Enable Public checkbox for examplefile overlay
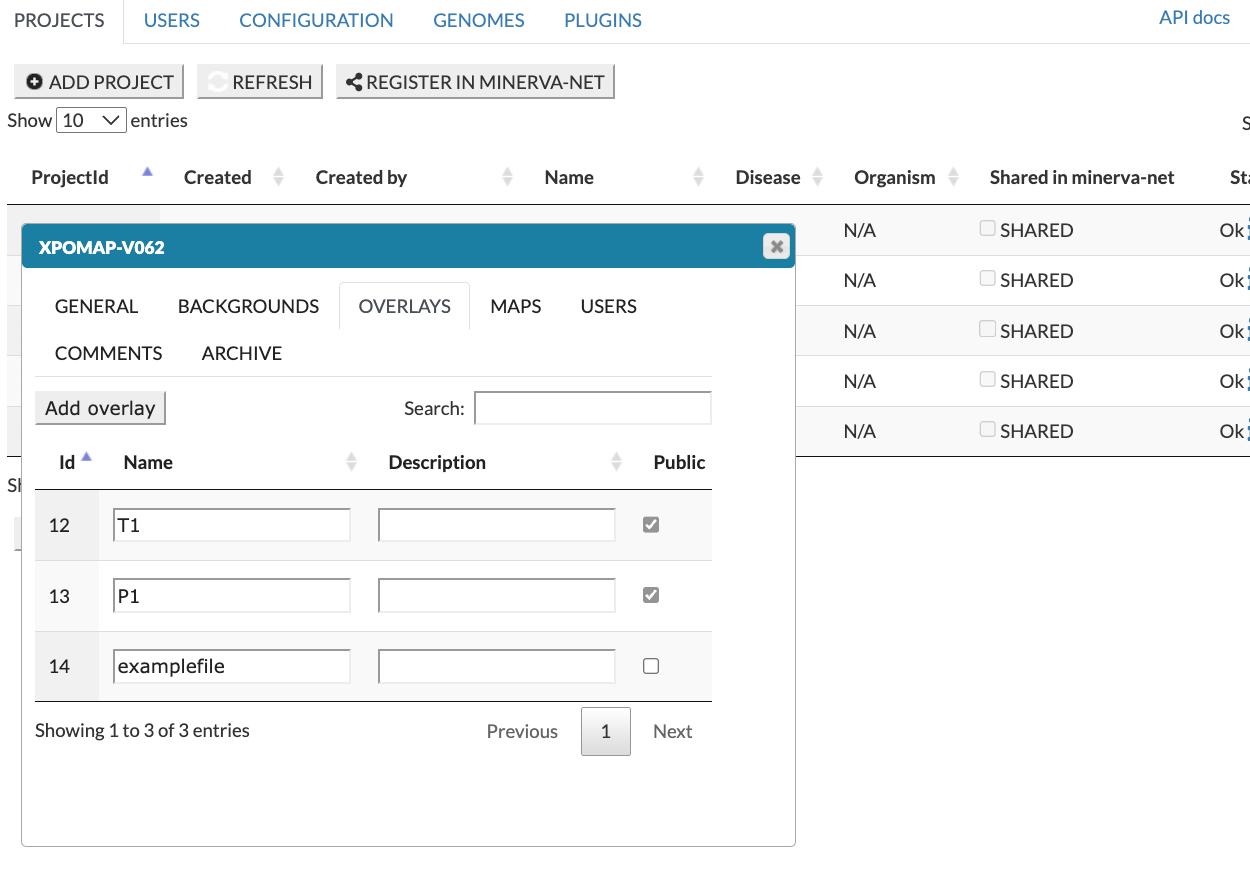This screenshot has width=1250, height=872. point(651,666)
